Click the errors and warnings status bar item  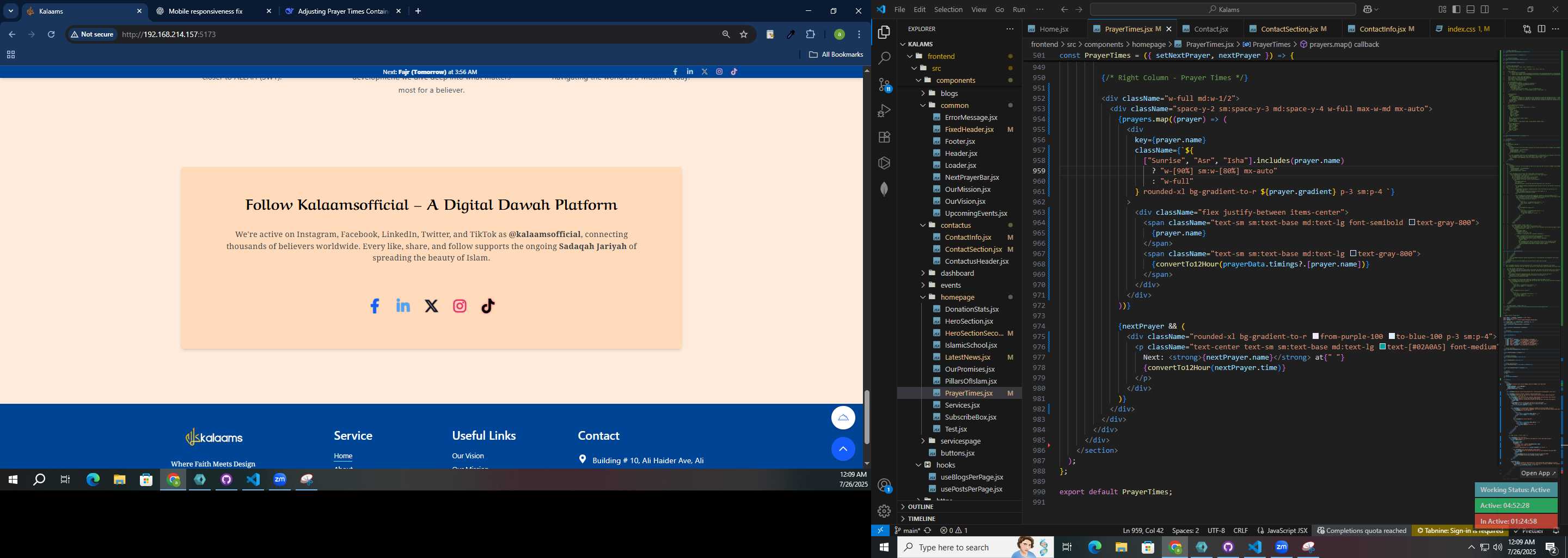coord(954,531)
